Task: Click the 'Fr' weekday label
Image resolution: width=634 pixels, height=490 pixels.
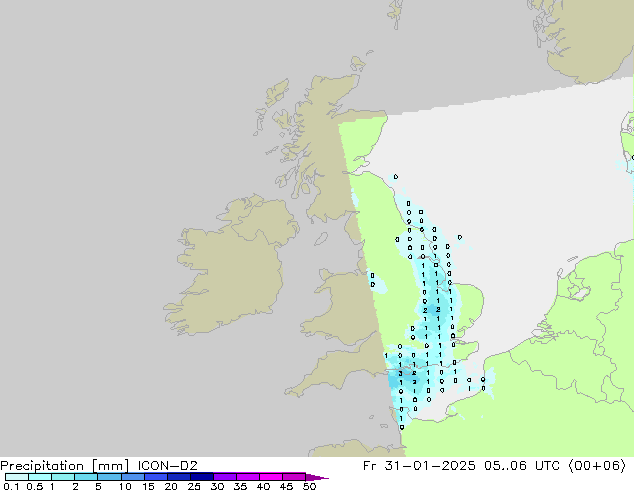Action: (369, 466)
